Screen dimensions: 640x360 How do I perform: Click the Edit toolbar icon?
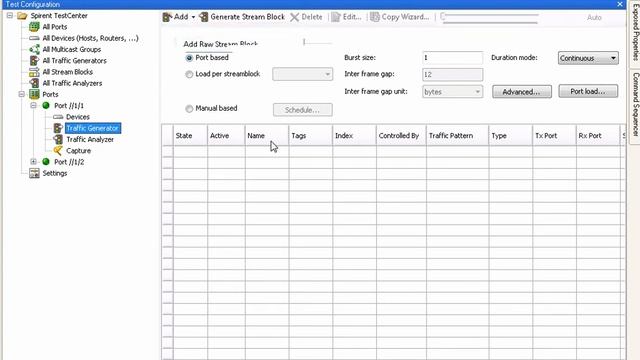pyautogui.click(x=336, y=17)
